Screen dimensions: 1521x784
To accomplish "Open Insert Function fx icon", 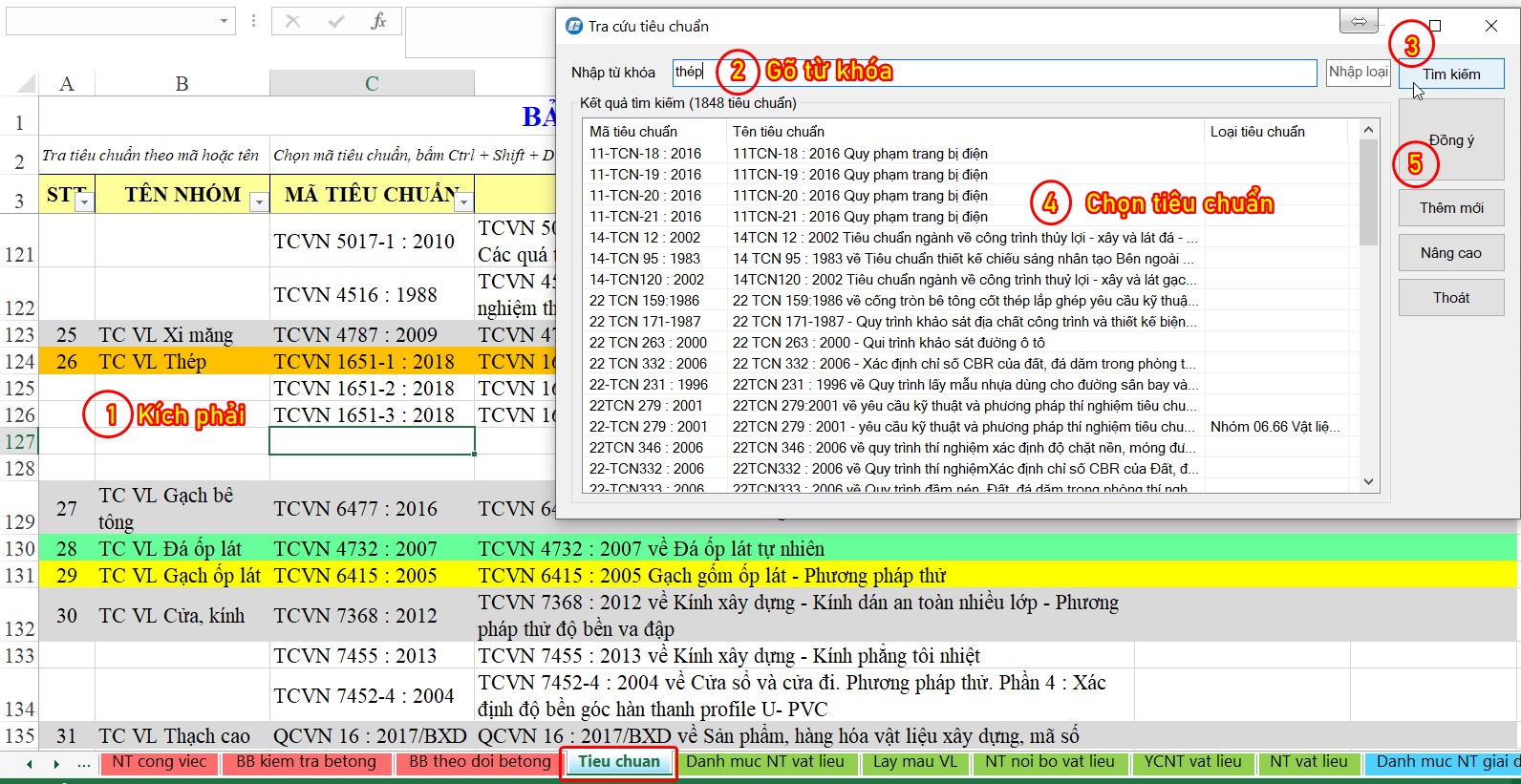I will coord(378,21).
